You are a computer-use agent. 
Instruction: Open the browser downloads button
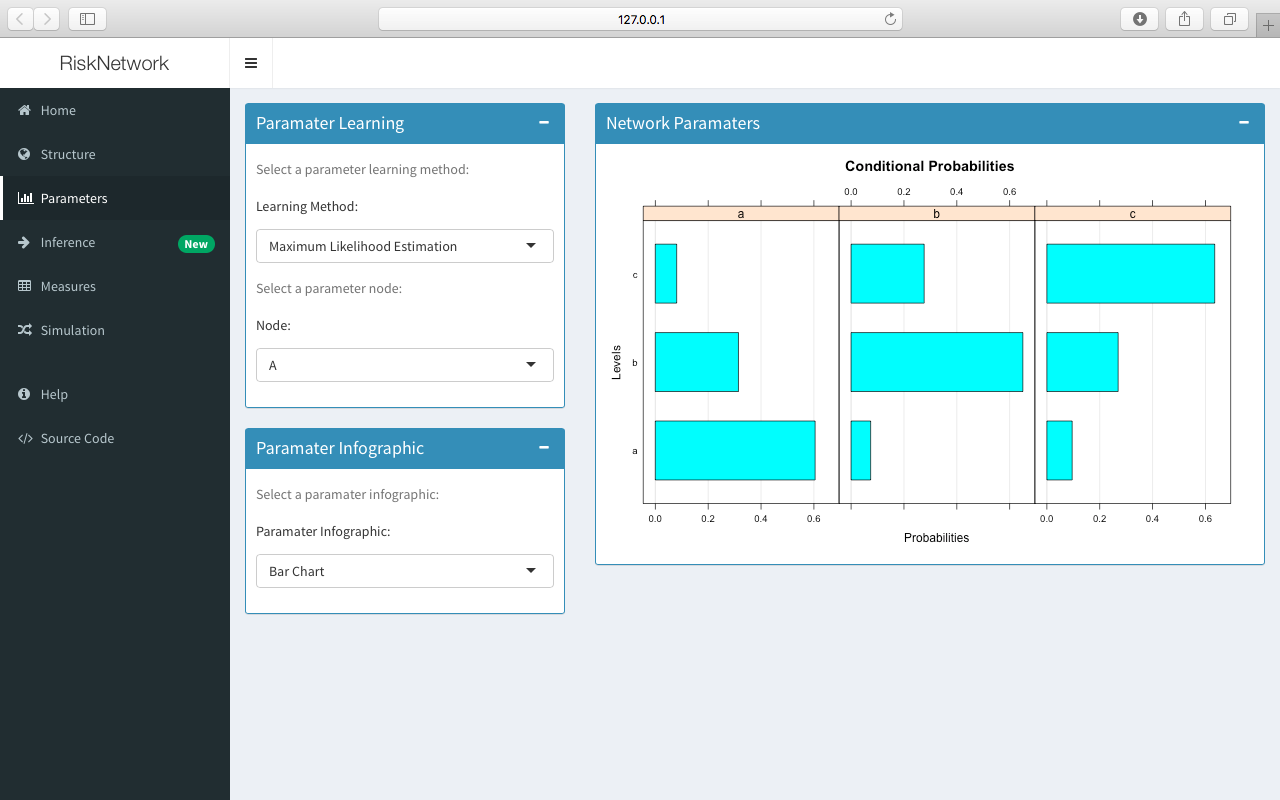pos(1140,18)
